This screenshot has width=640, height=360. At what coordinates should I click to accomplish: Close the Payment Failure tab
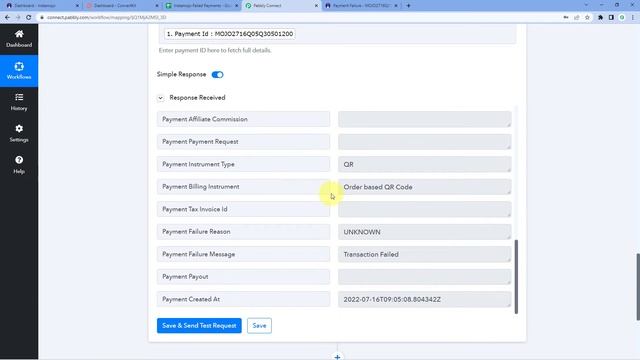click(396, 6)
